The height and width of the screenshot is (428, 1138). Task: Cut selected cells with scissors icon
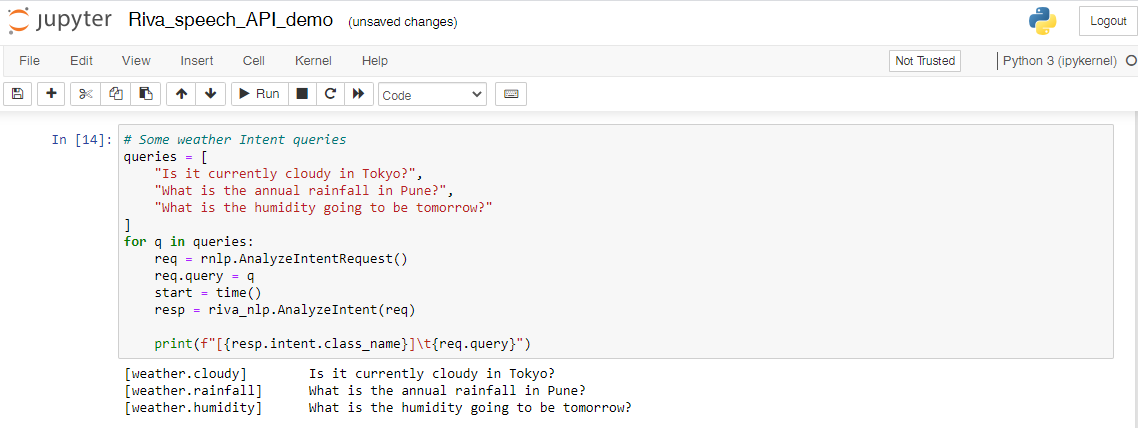coord(86,94)
